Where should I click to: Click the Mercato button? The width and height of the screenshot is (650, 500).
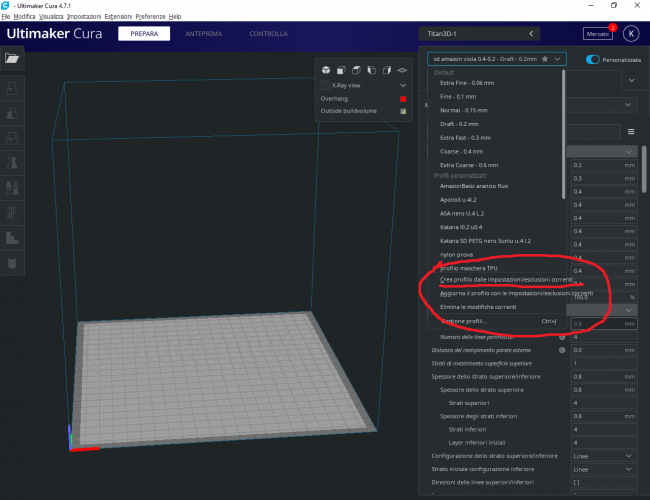(x=597, y=33)
